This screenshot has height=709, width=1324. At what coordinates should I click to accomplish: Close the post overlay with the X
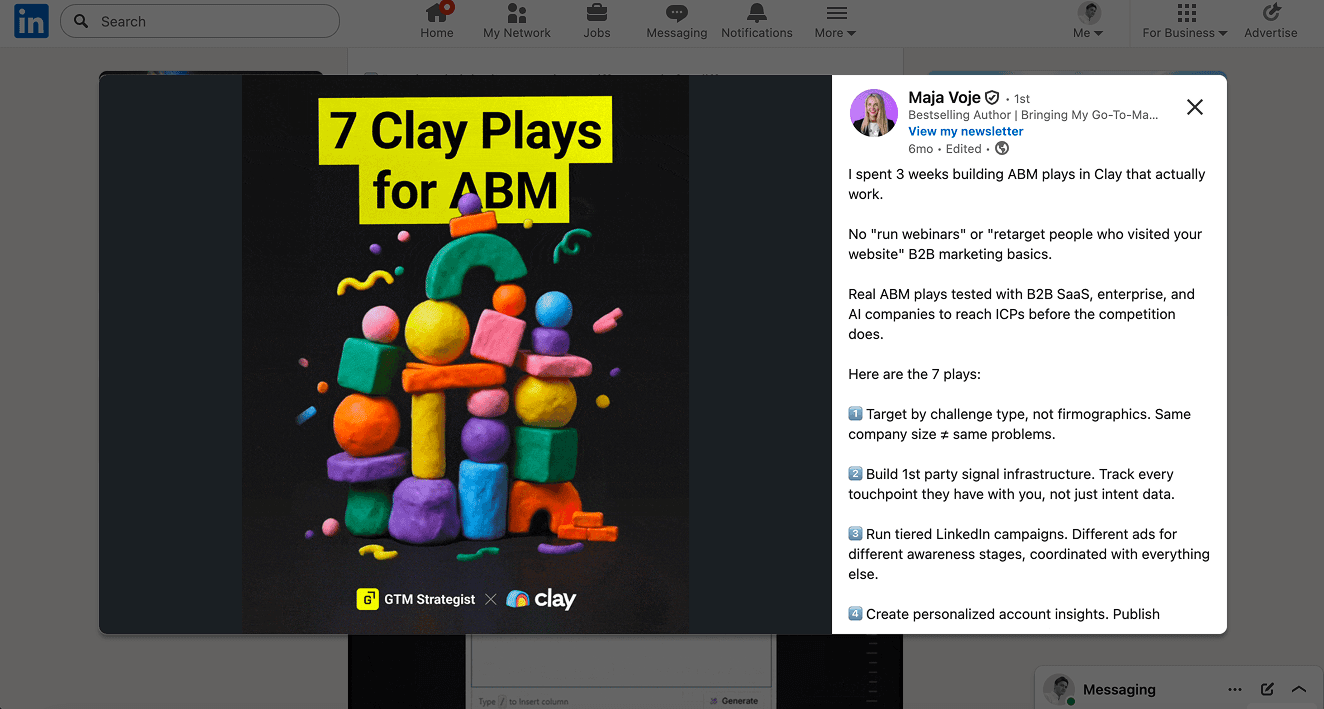point(1195,107)
